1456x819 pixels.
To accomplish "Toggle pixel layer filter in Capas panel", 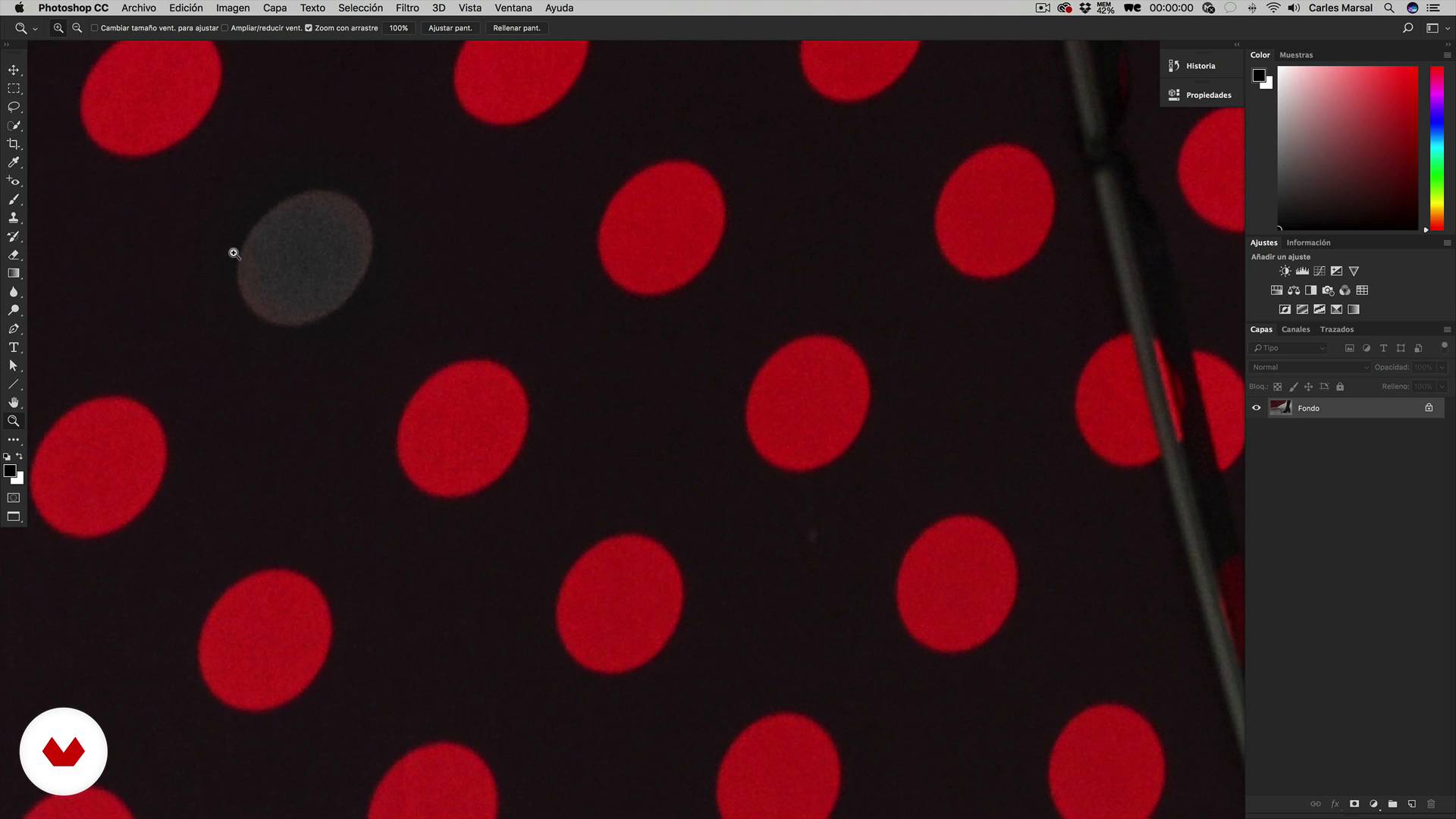I will (x=1349, y=348).
